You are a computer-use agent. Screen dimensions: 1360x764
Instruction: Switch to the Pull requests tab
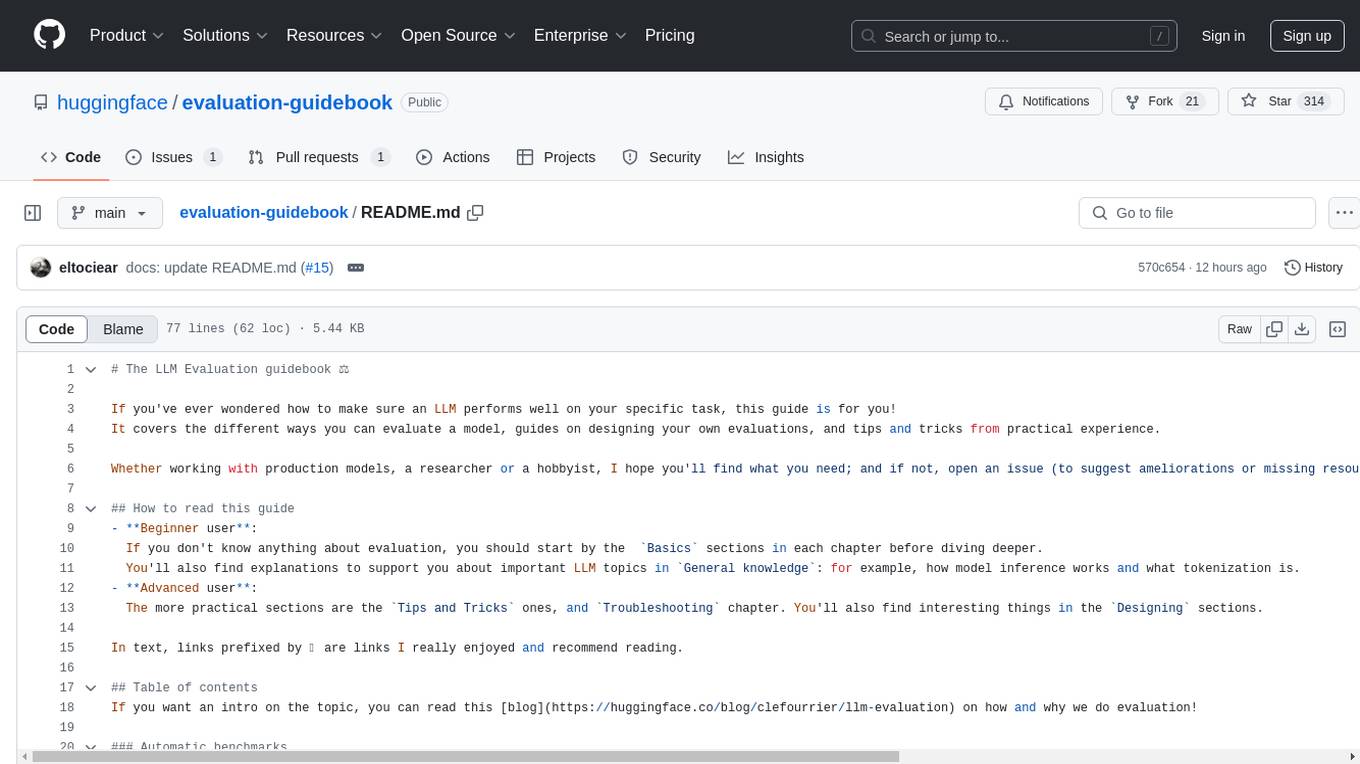click(x=318, y=157)
